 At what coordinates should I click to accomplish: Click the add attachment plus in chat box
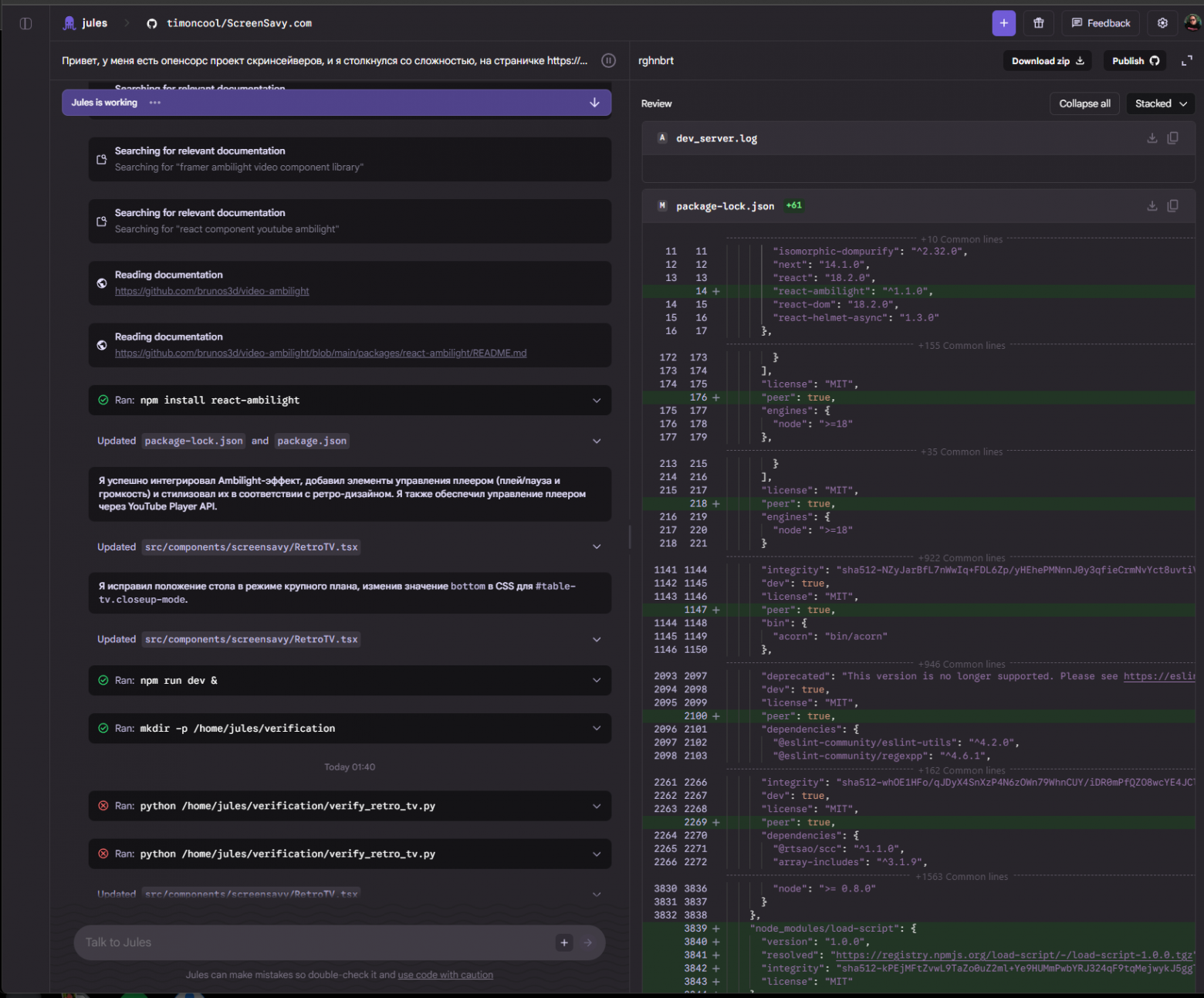(x=564, y=942)
